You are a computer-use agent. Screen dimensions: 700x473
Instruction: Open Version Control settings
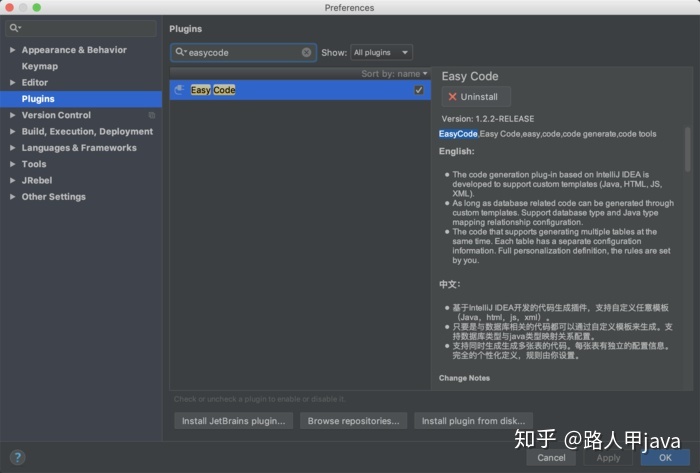point(56,115)
